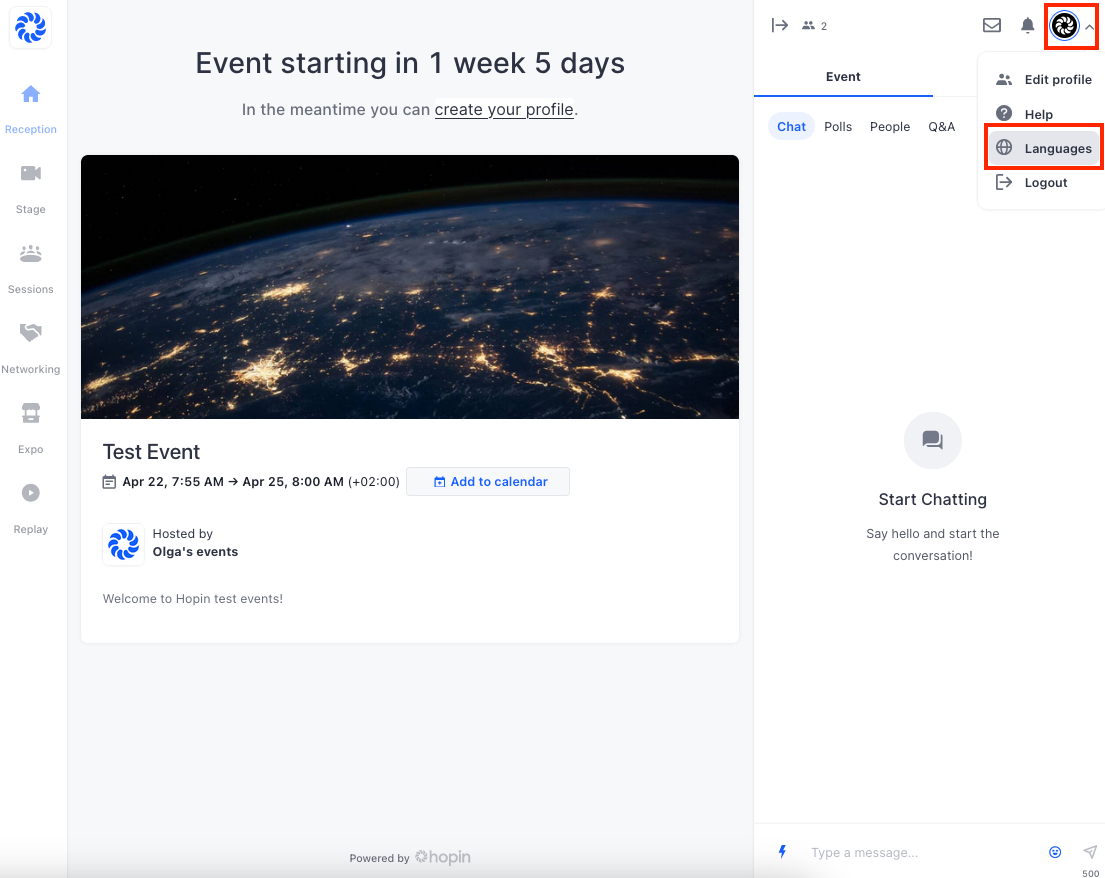Collapse the side panel with arrow icon

(779, 26)
